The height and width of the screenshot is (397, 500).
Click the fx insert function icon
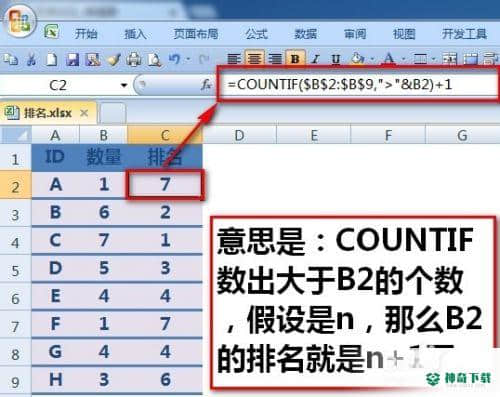coord(206,85)
